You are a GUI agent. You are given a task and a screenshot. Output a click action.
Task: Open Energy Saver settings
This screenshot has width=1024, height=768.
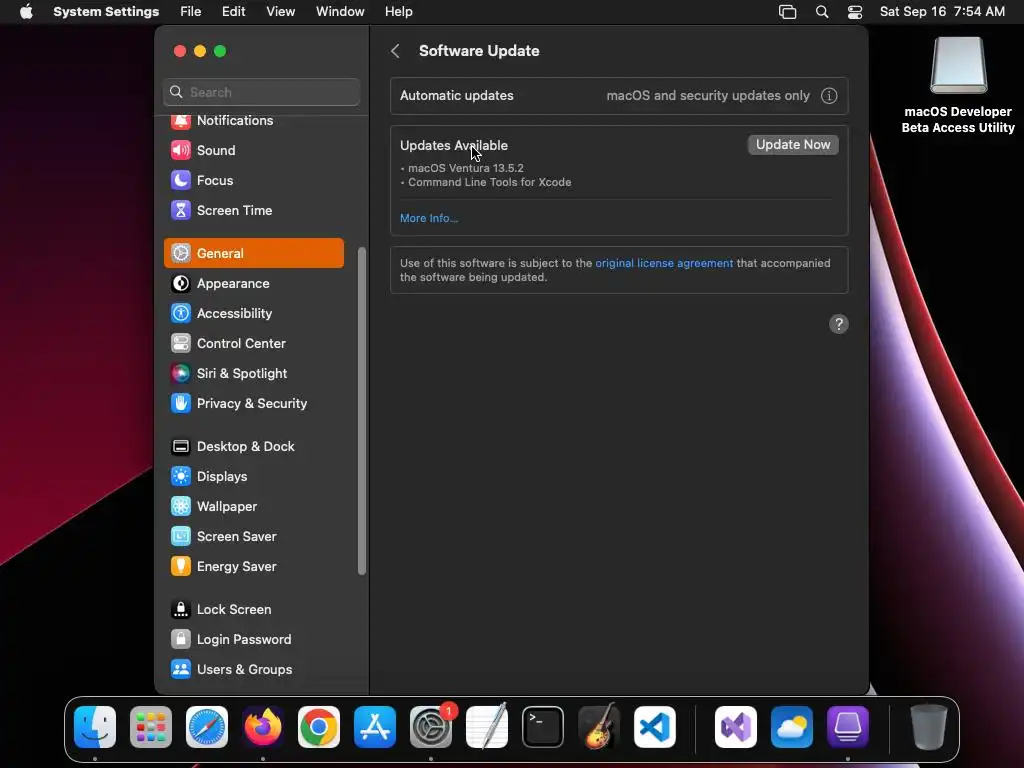coord(253,567)
